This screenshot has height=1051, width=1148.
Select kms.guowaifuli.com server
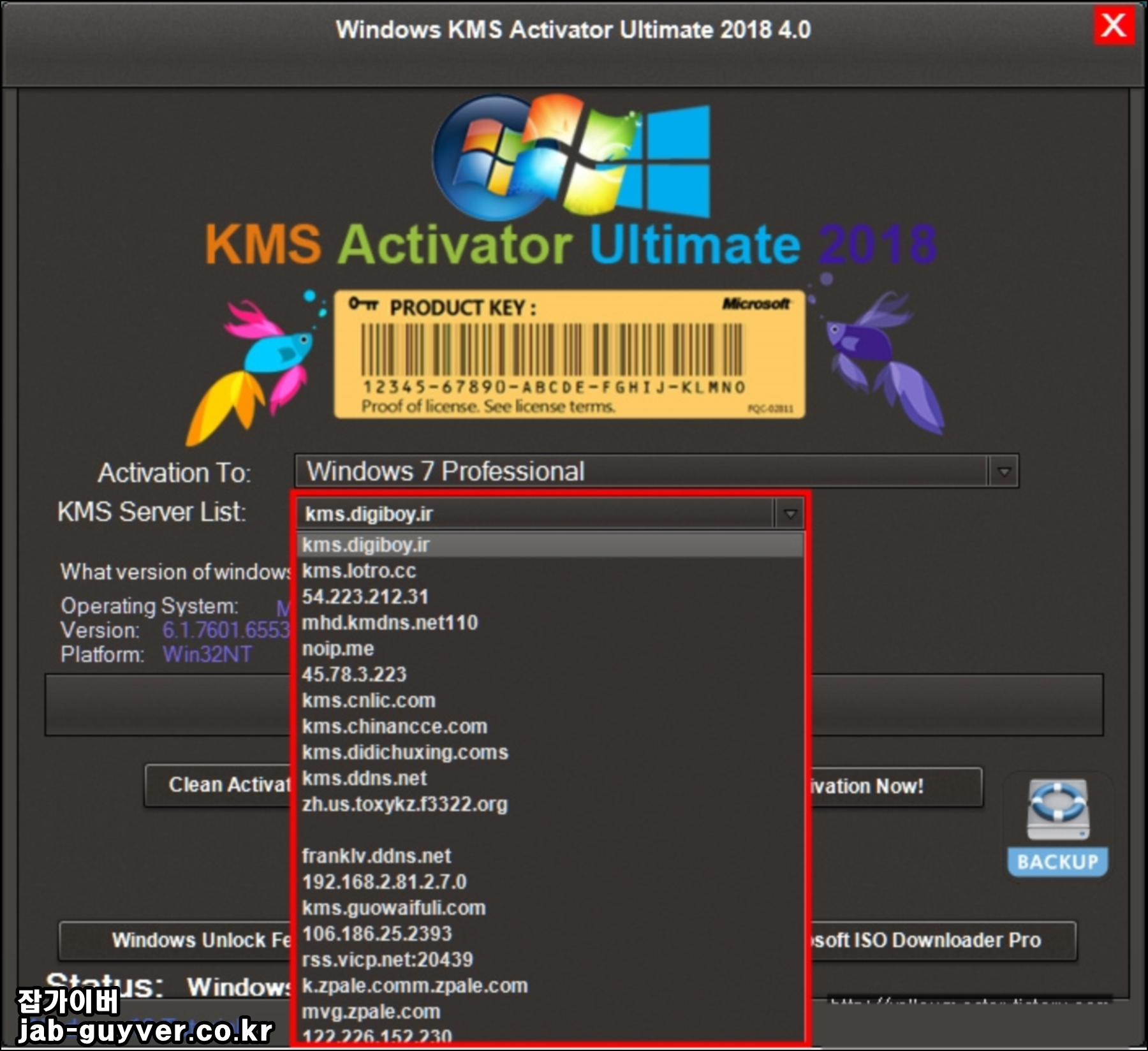pyautogui.click(x=550, y=908)
